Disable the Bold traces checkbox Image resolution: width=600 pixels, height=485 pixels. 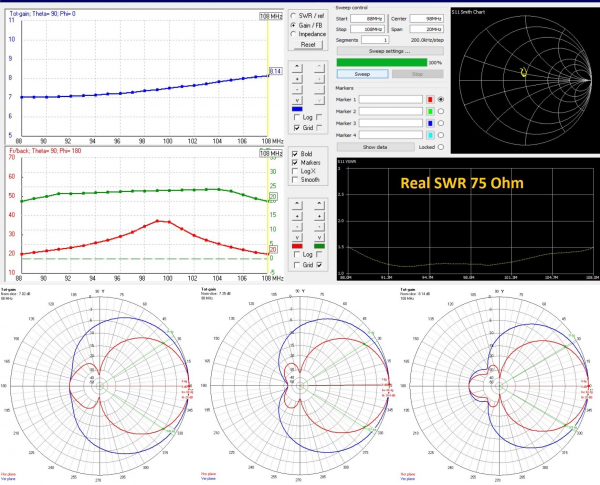(x=295, y=154)
